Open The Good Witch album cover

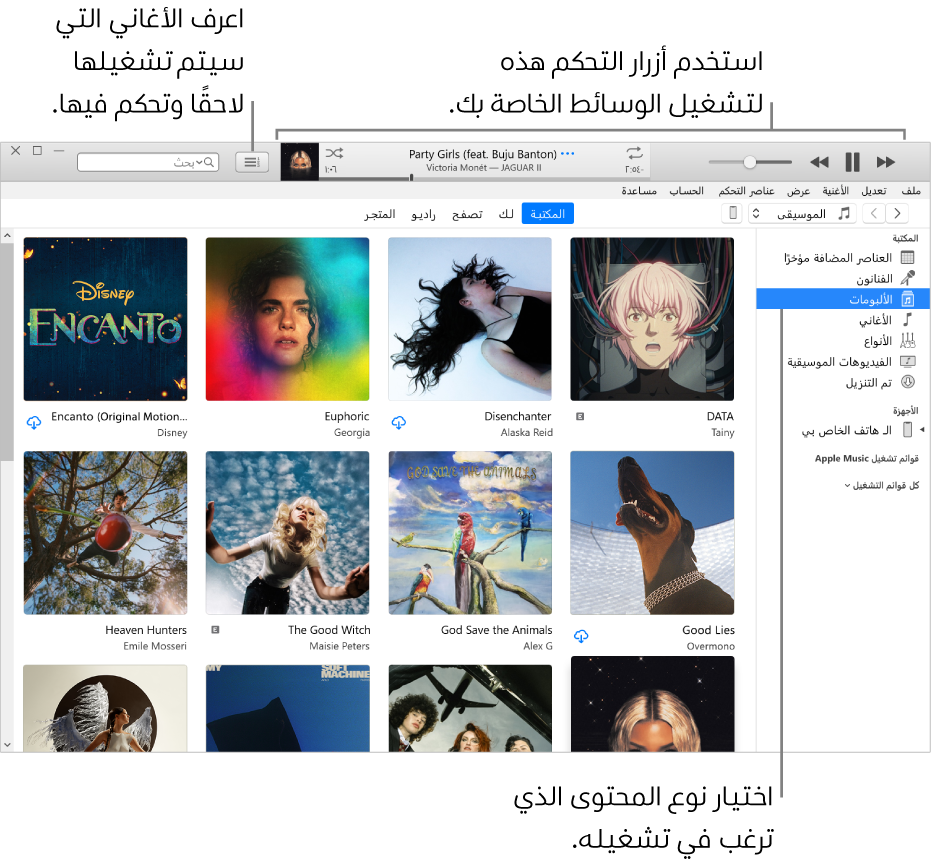coord(287,533)
